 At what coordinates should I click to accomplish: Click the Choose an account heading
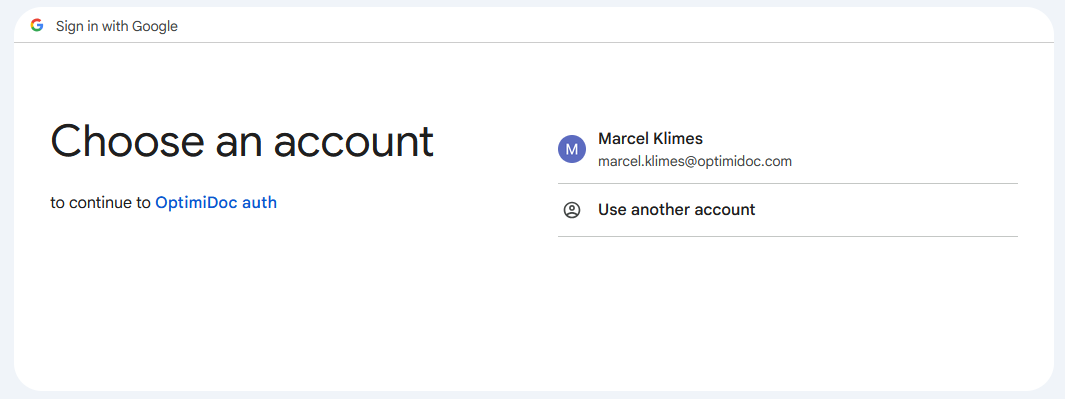(242, 141)
